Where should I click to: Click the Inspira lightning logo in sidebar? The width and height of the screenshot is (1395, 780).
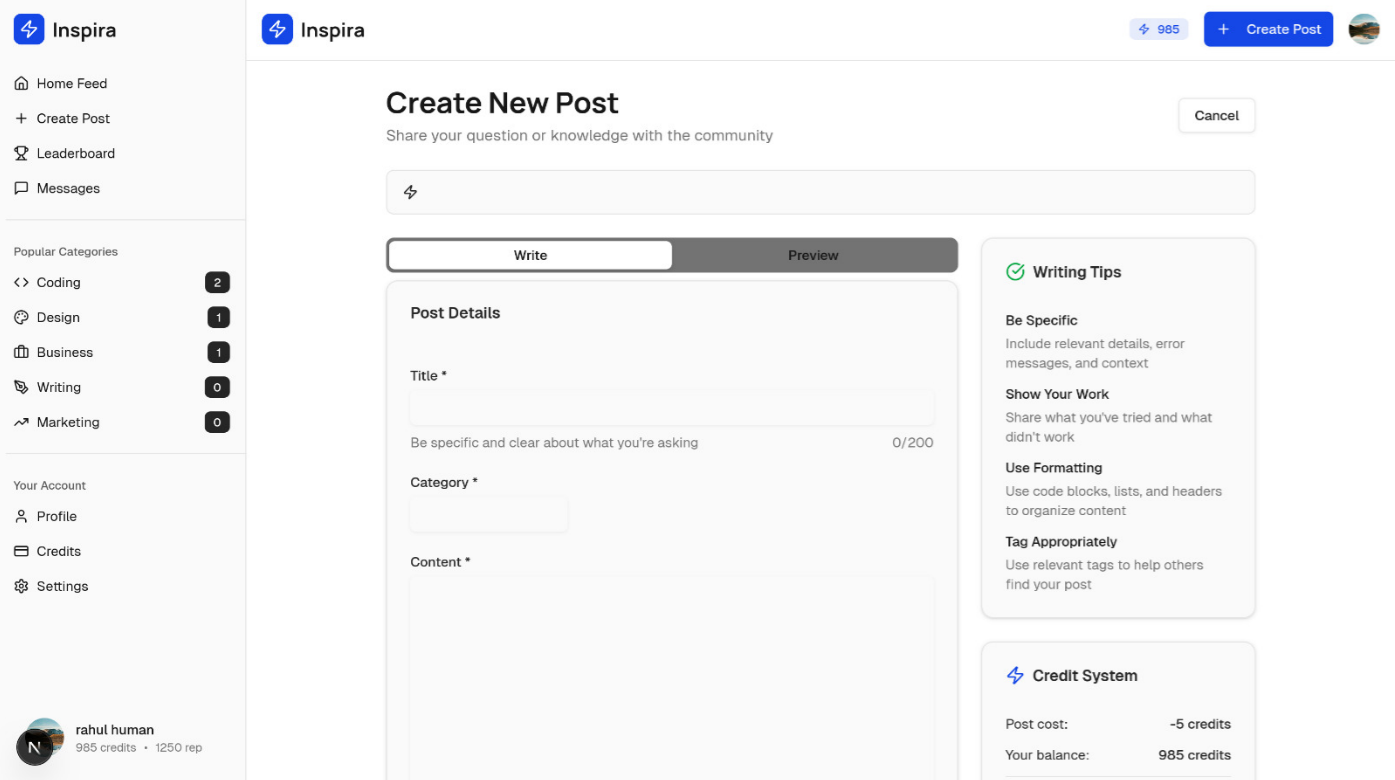click(x=29, y=30)
